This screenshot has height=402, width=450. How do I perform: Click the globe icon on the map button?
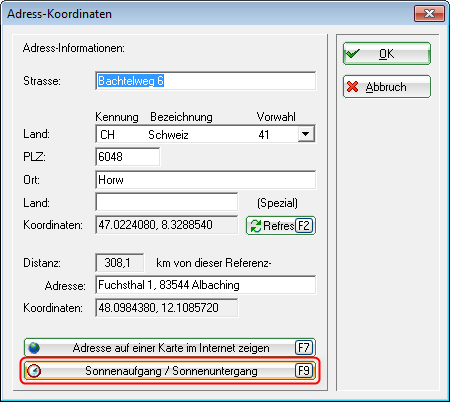click(x=34, y=348)
